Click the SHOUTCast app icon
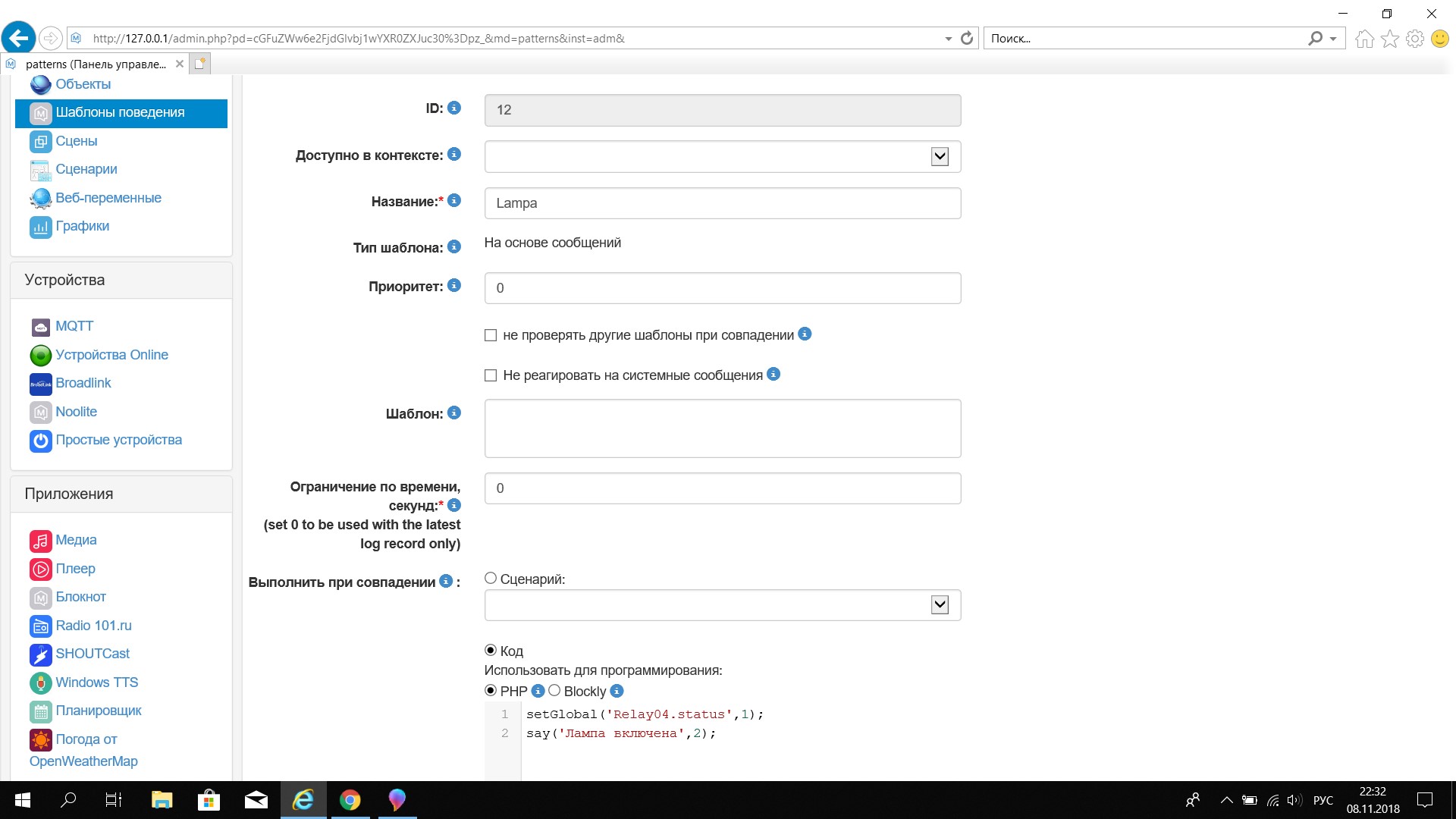Screen dimensions: 1456x819 click(40, 654)
